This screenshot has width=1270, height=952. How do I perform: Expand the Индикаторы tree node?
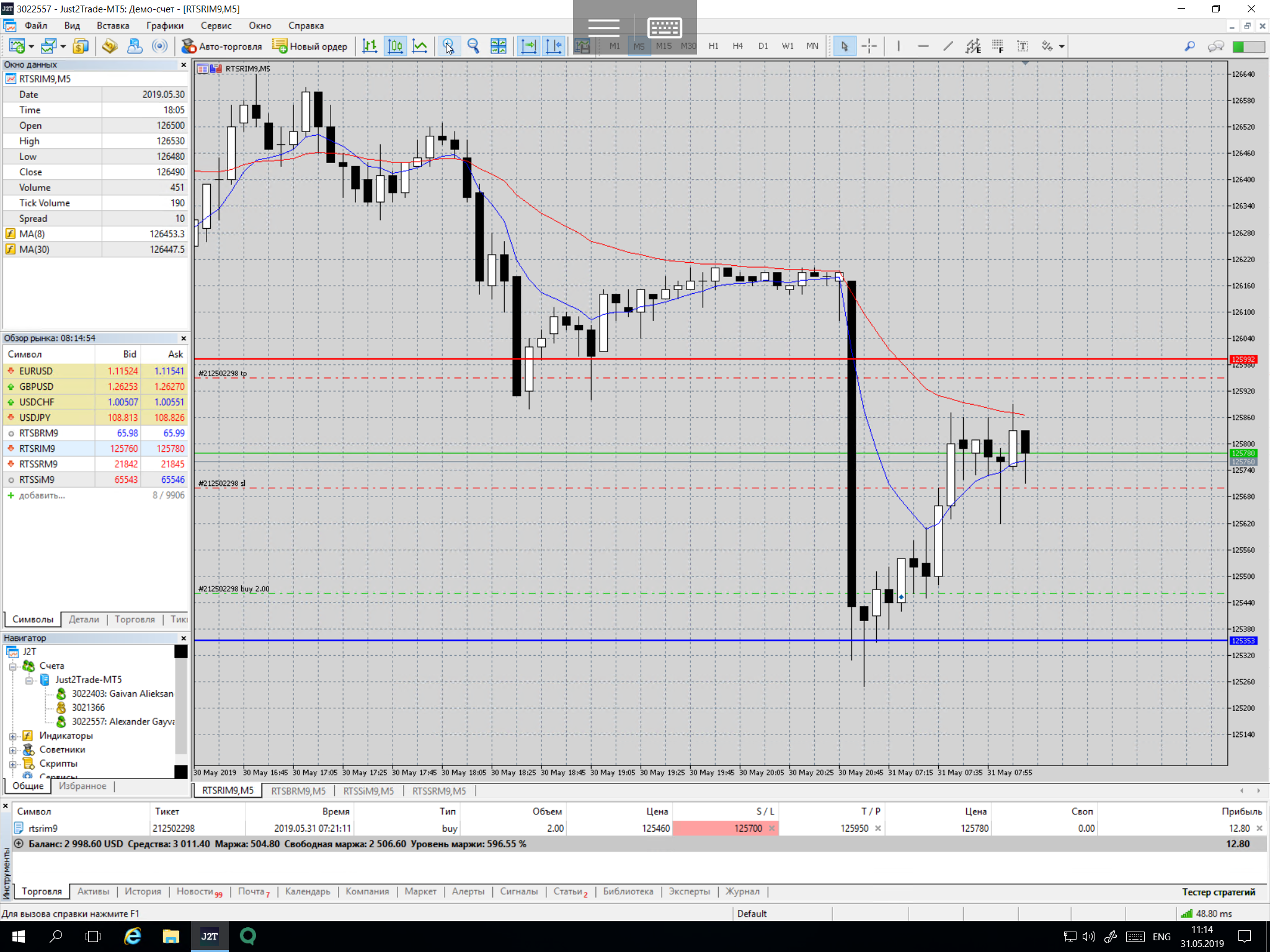[12, 736]
